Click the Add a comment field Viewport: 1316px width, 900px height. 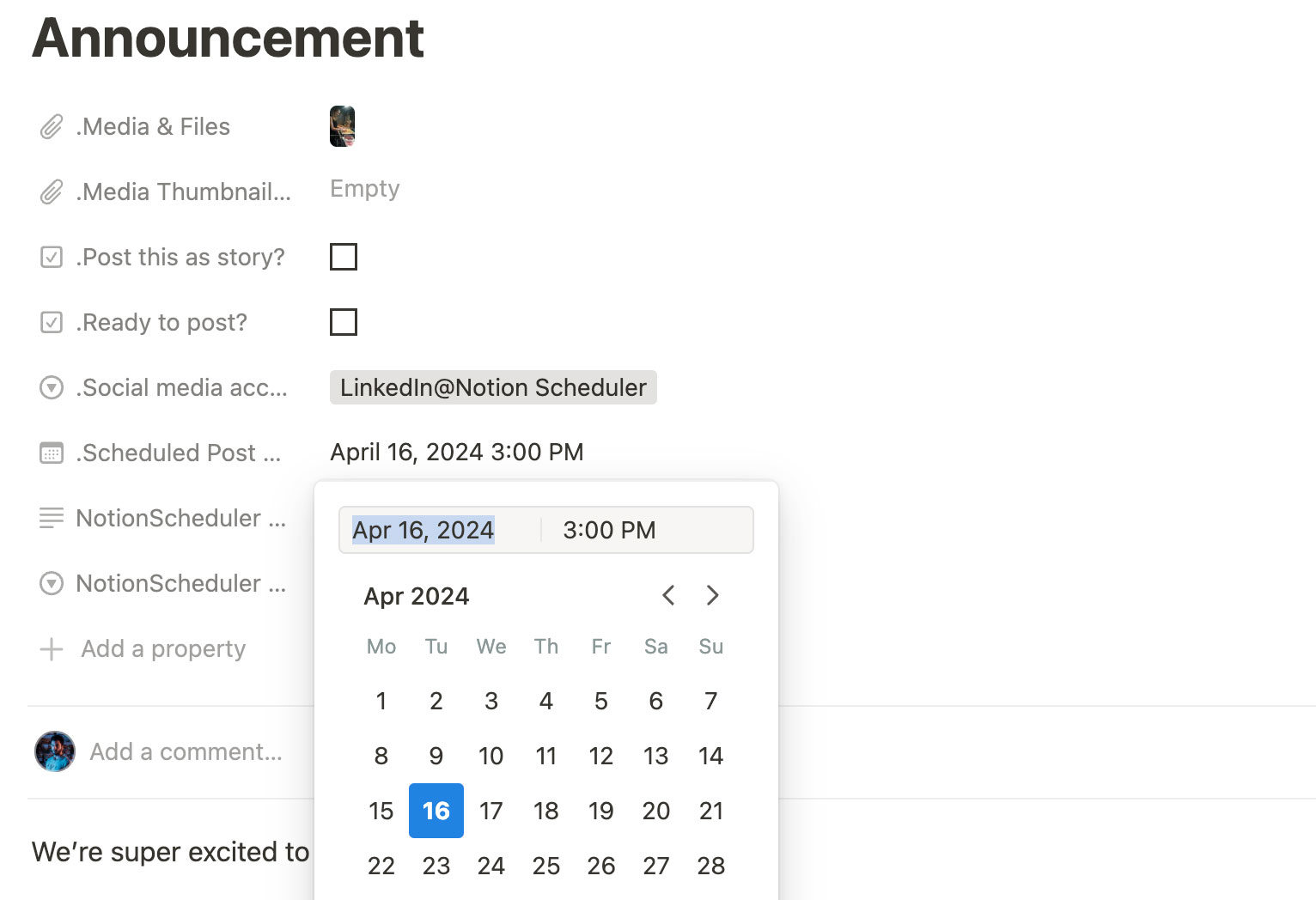point(186,752)
